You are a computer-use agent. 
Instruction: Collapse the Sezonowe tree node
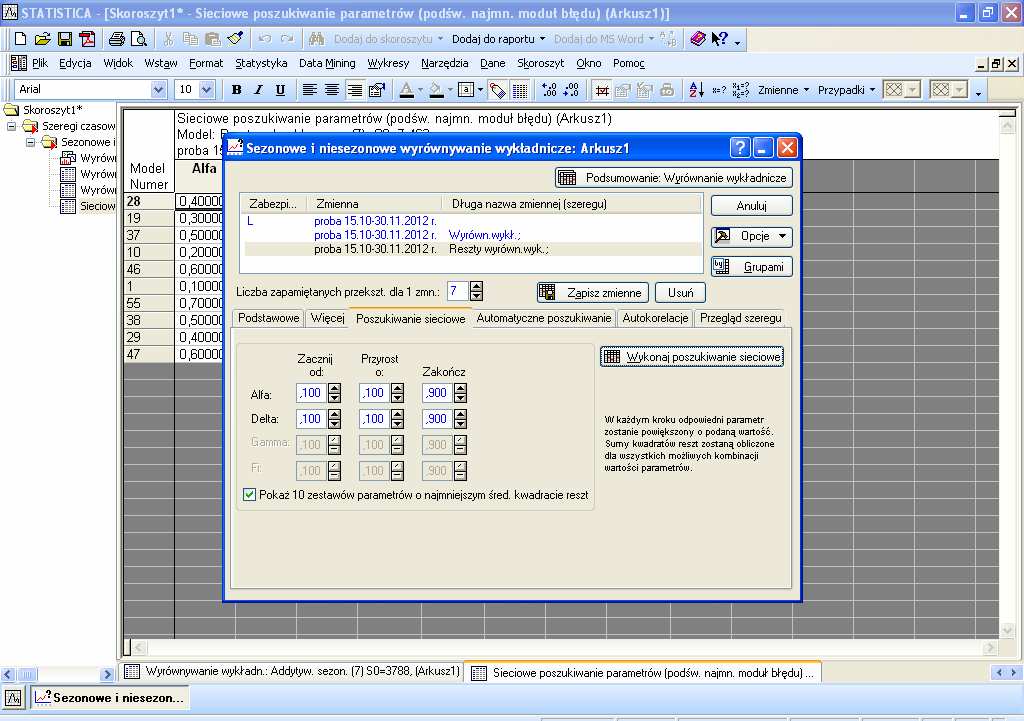[30, 142]
